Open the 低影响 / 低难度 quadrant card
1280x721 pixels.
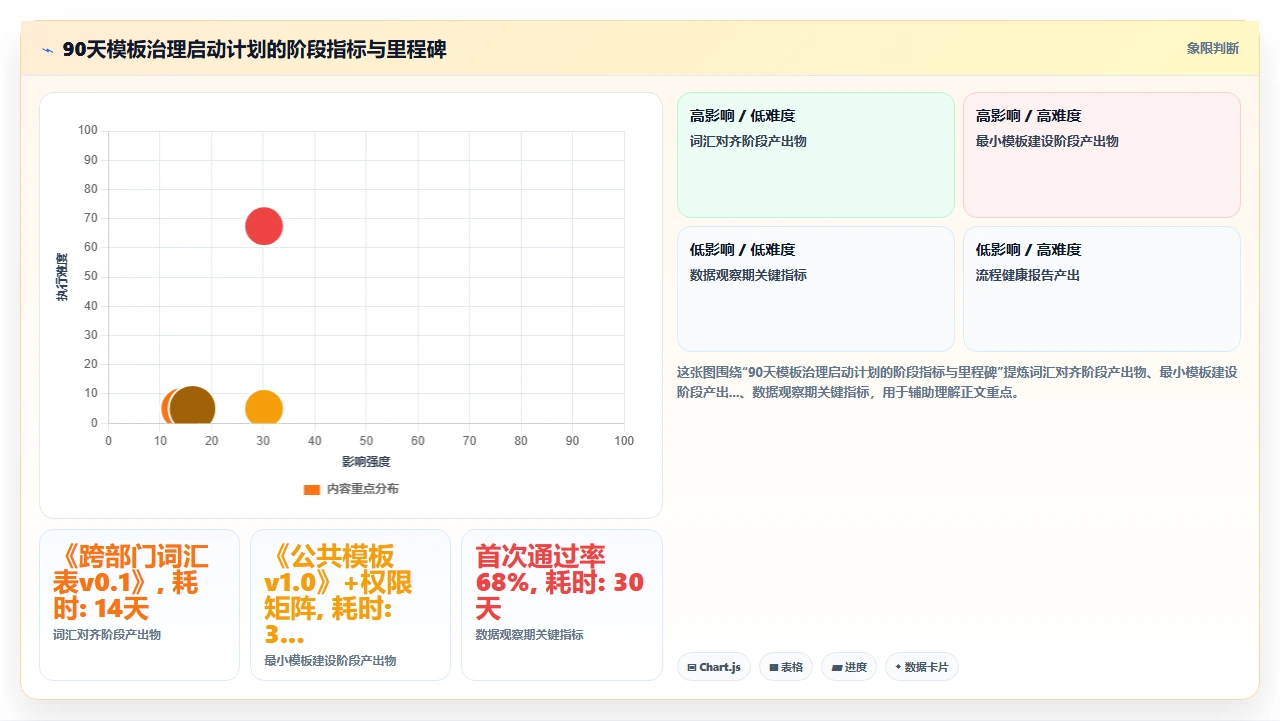(816, 289)
